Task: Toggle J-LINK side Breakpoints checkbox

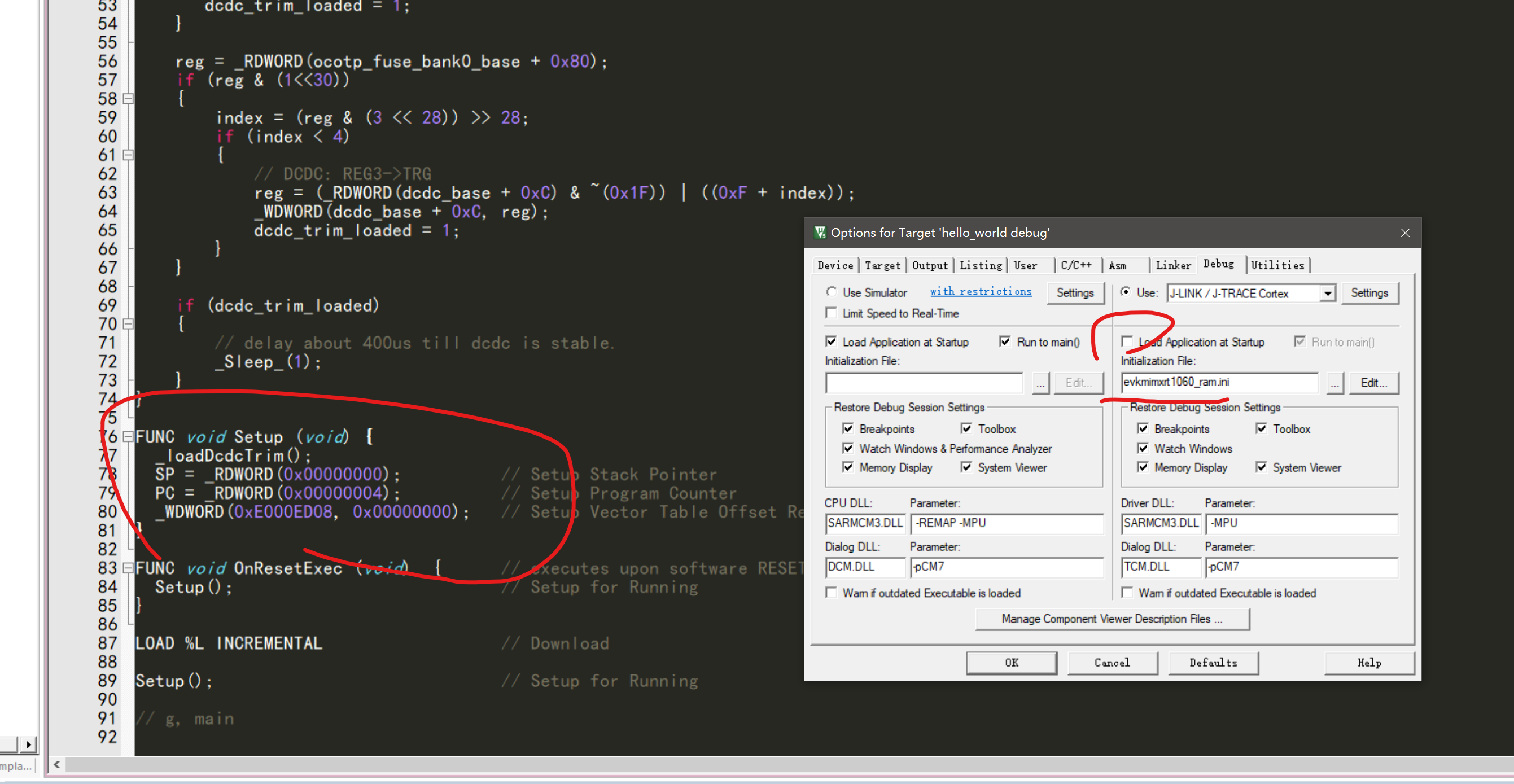Action: 1143,429
